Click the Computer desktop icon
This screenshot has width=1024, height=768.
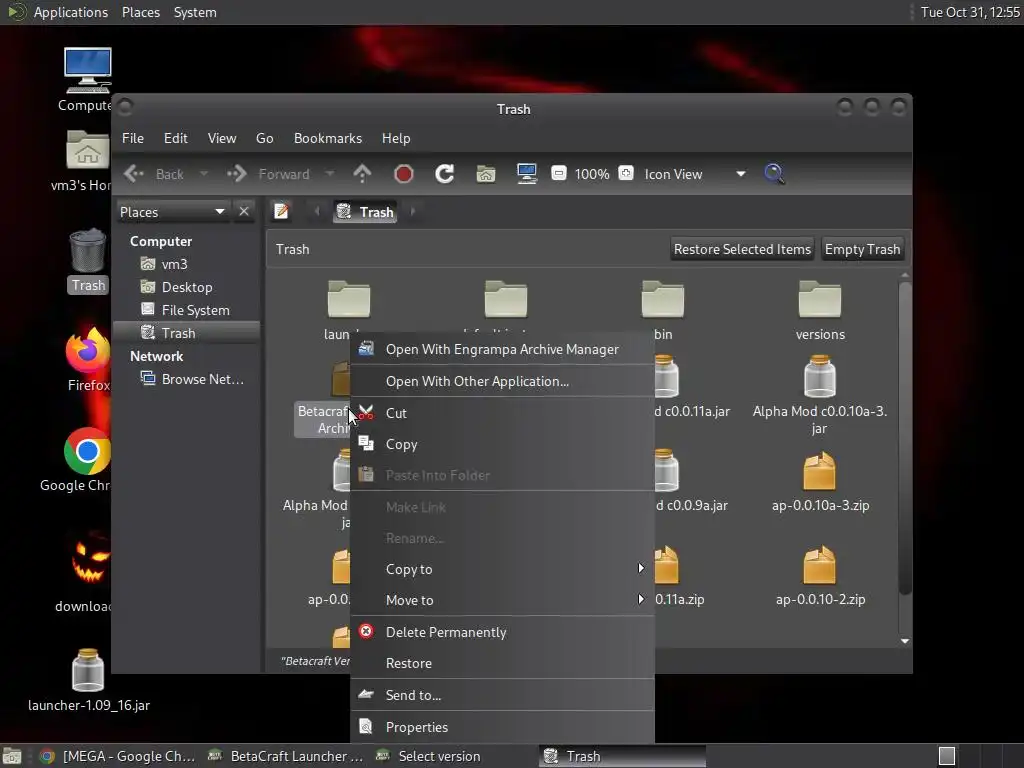coord(88,71)
